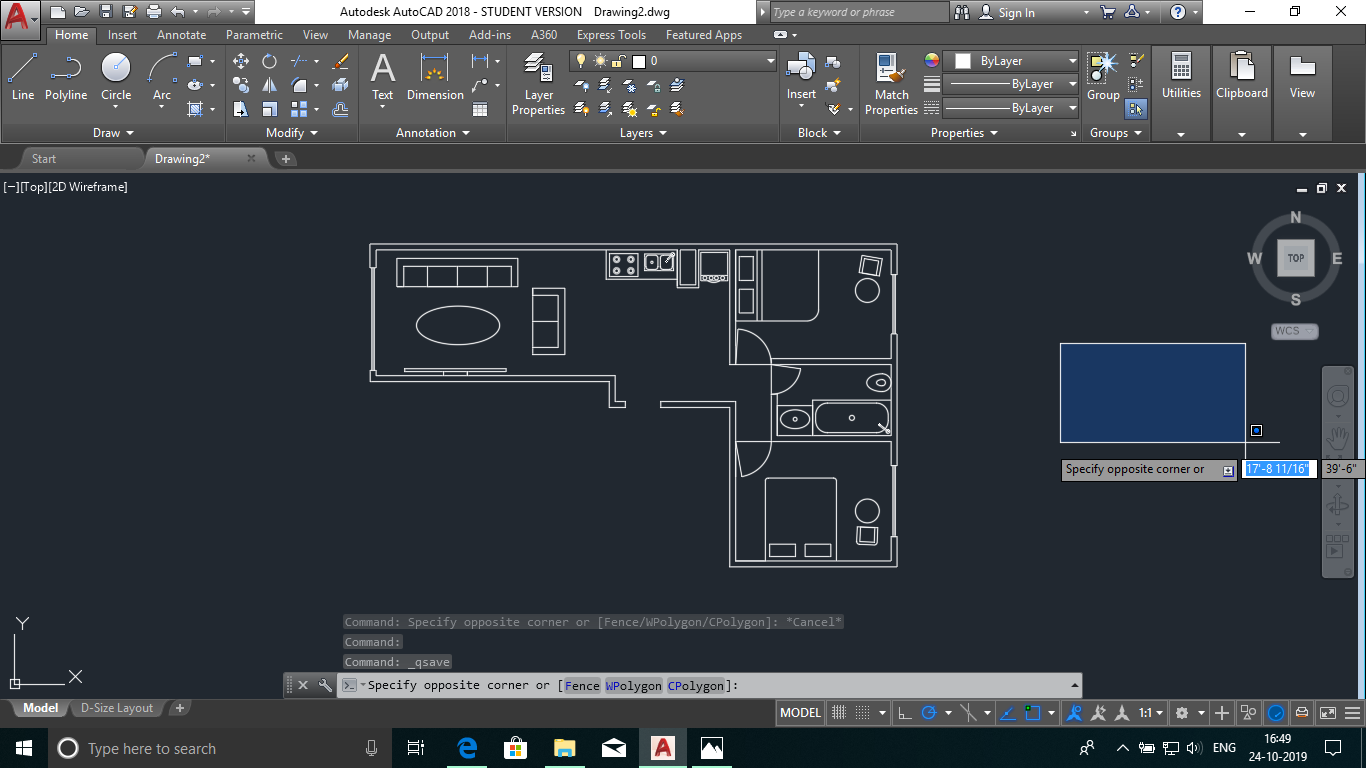Click the Hatch tool icon
The width and height of the screenshot is (1366, 768).
(x=195, y=109)
